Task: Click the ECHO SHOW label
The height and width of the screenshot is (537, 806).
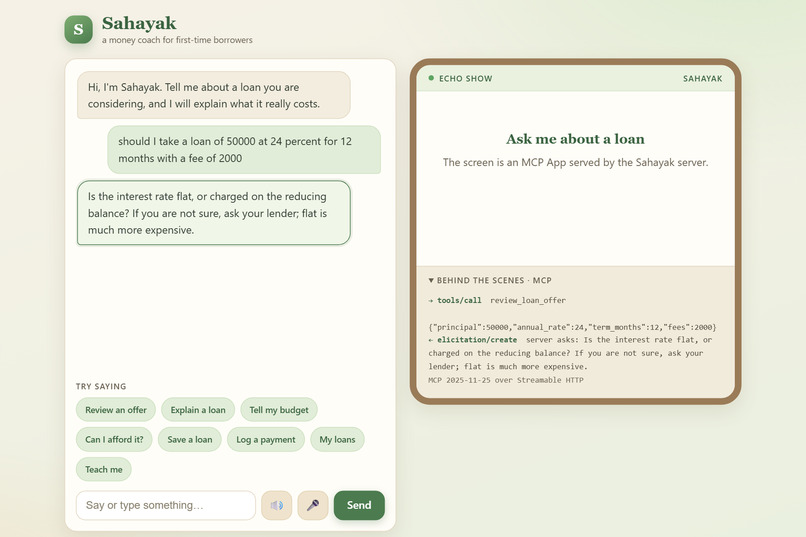Action: point(466,79)
